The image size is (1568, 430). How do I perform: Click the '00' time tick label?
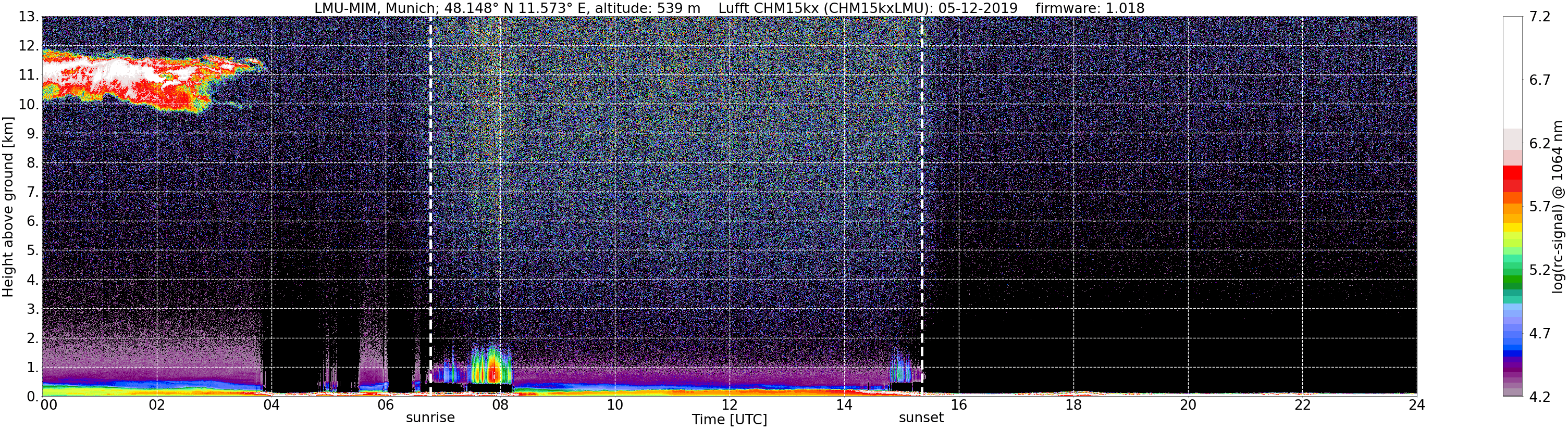coord(48,405)
